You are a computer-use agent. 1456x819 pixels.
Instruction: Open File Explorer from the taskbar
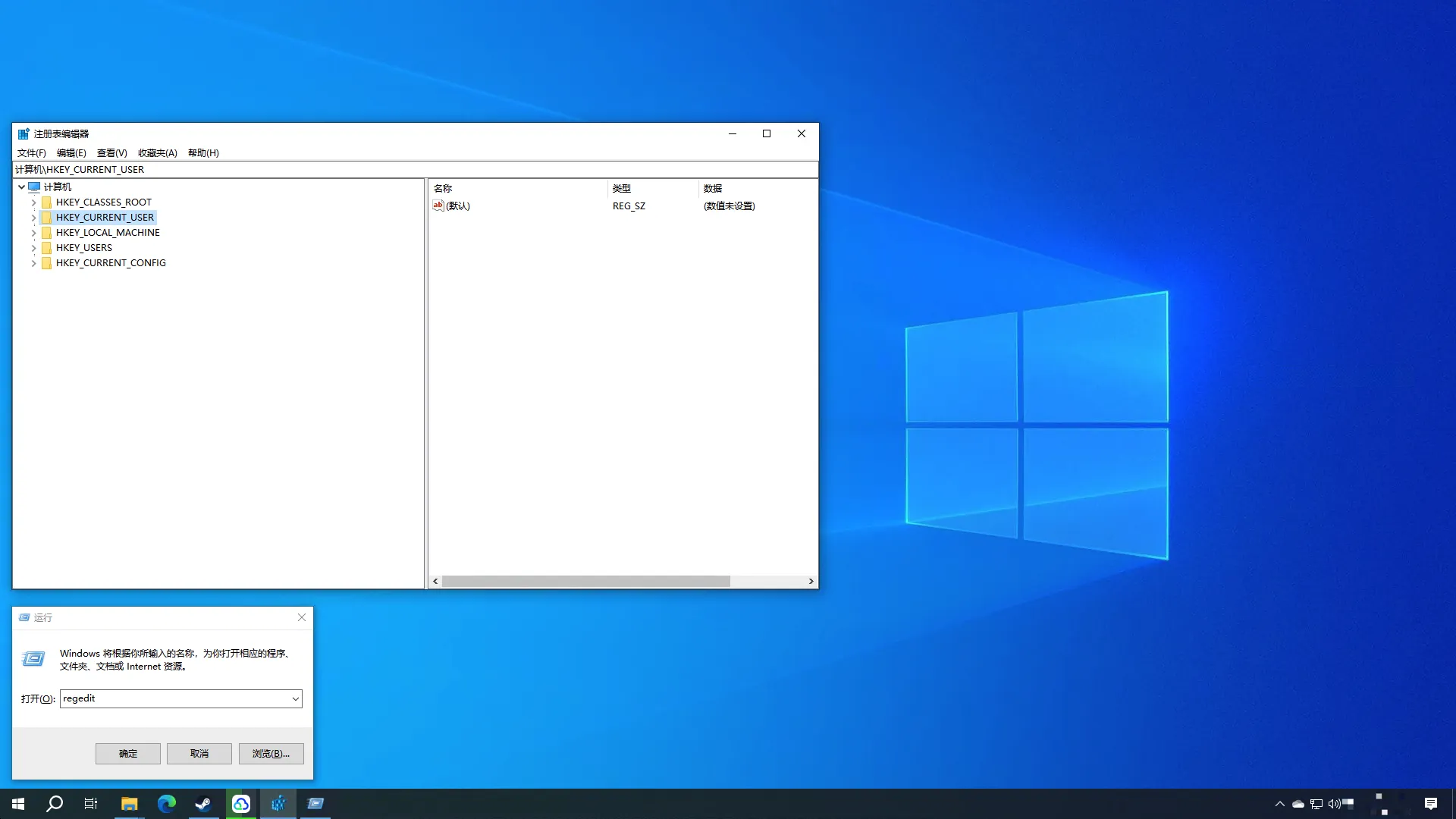(129, 804)
